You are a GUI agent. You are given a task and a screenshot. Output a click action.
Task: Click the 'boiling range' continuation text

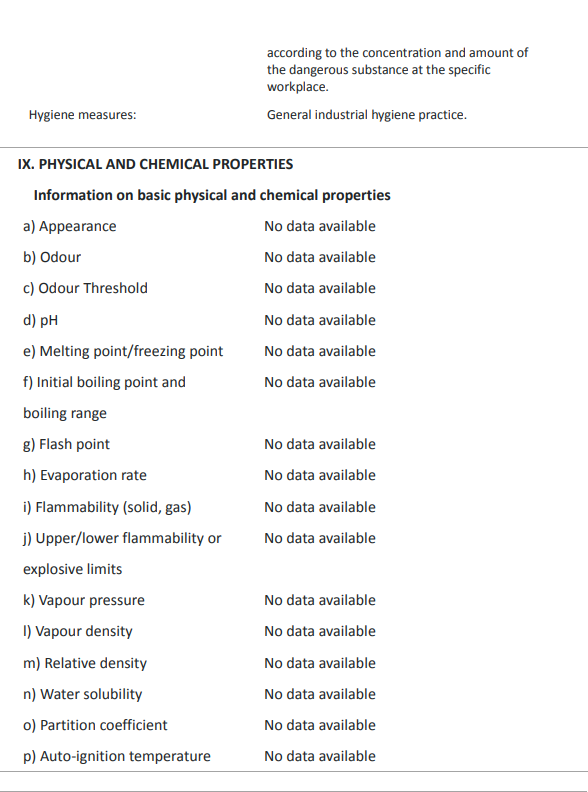coord(65,414)
